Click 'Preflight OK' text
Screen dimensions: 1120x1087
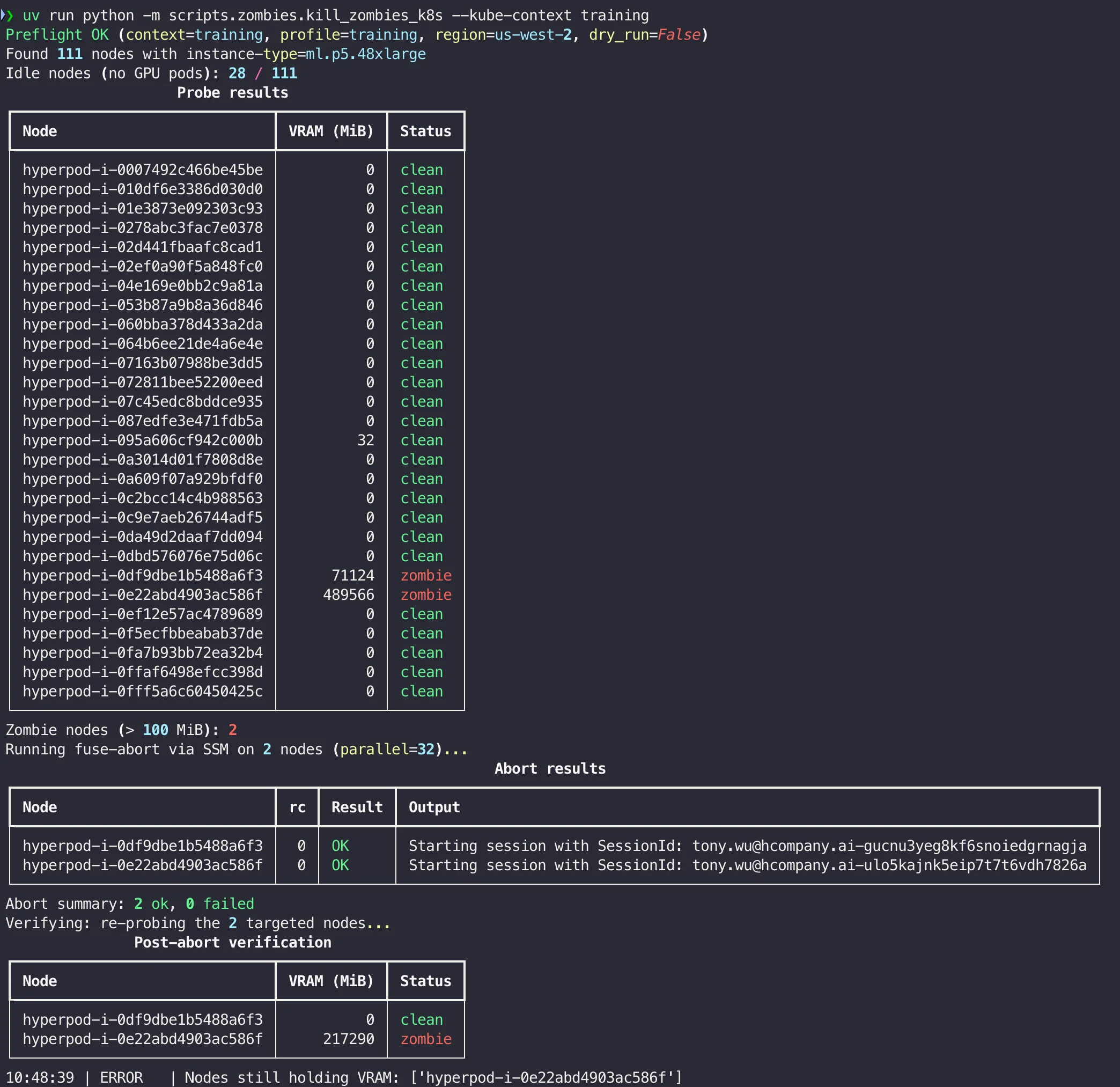pos(56,35)
